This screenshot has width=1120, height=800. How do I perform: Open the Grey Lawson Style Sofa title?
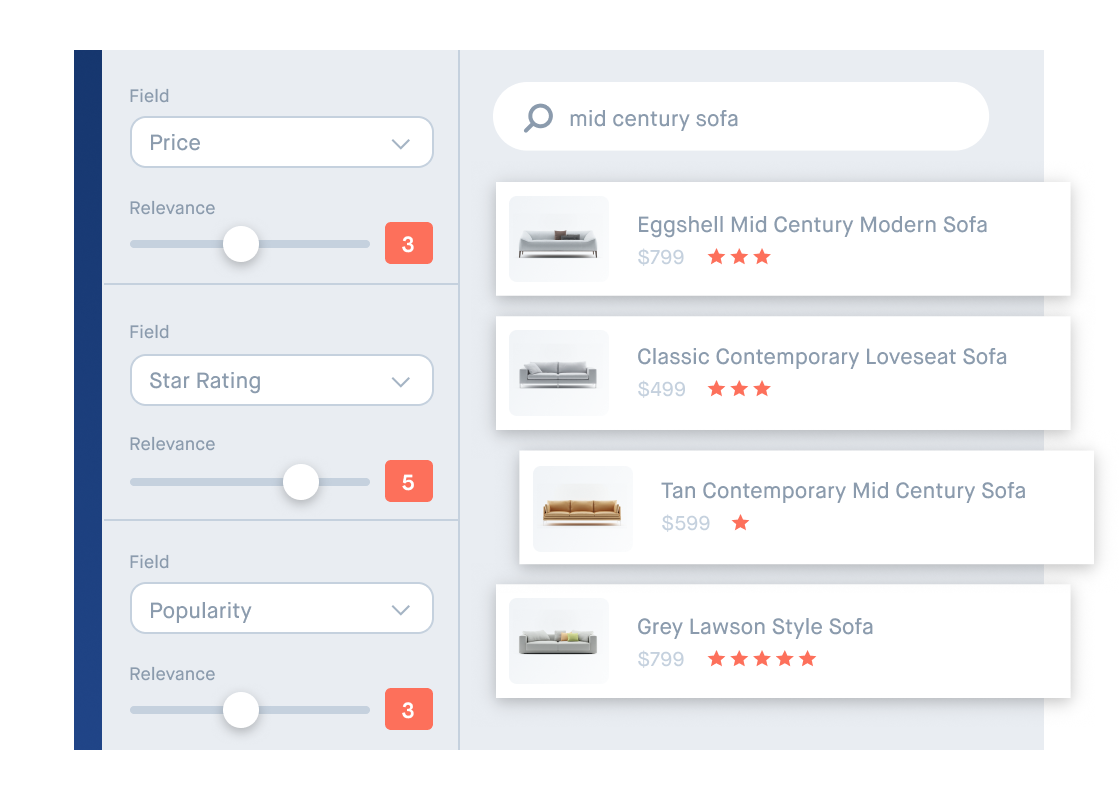(754, 627)
